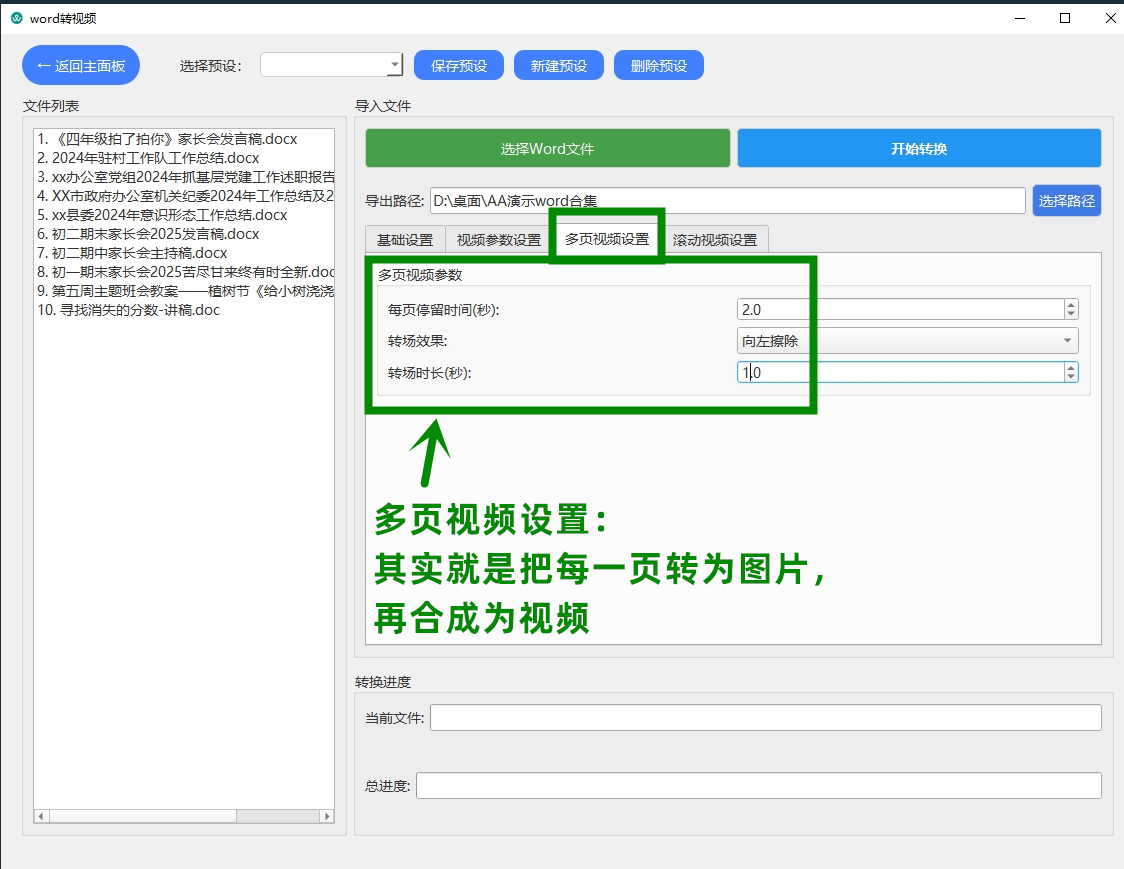Increase 每页停留时间 with the up stepper arrow
1124x869 pixels.
coord(1071,304)
